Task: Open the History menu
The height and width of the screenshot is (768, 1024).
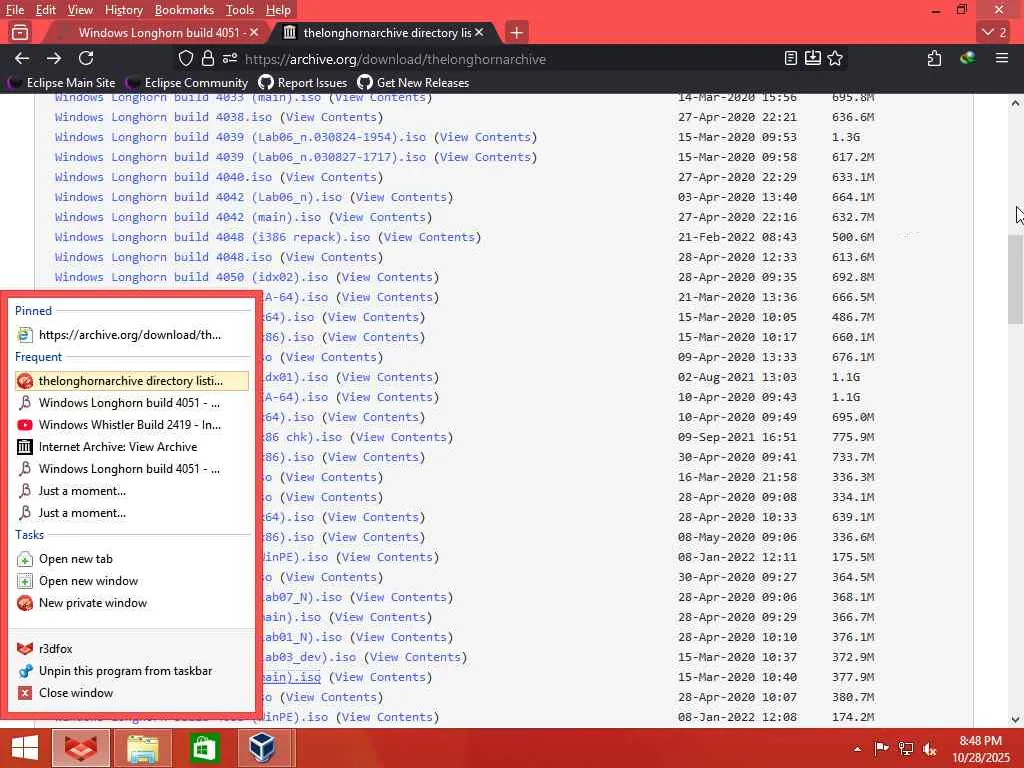Action: 123,10
